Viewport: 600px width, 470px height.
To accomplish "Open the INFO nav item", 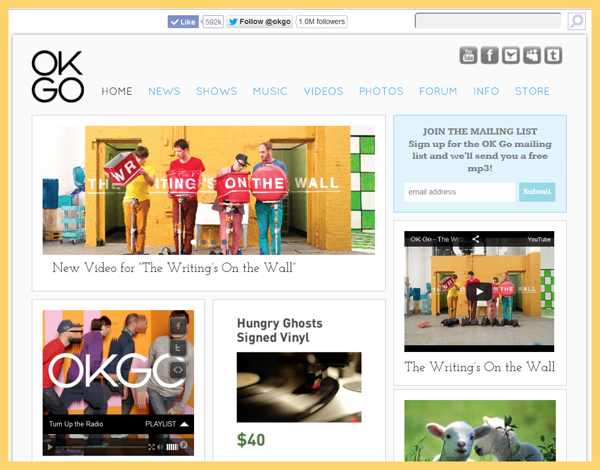I will tap(486, 91).
